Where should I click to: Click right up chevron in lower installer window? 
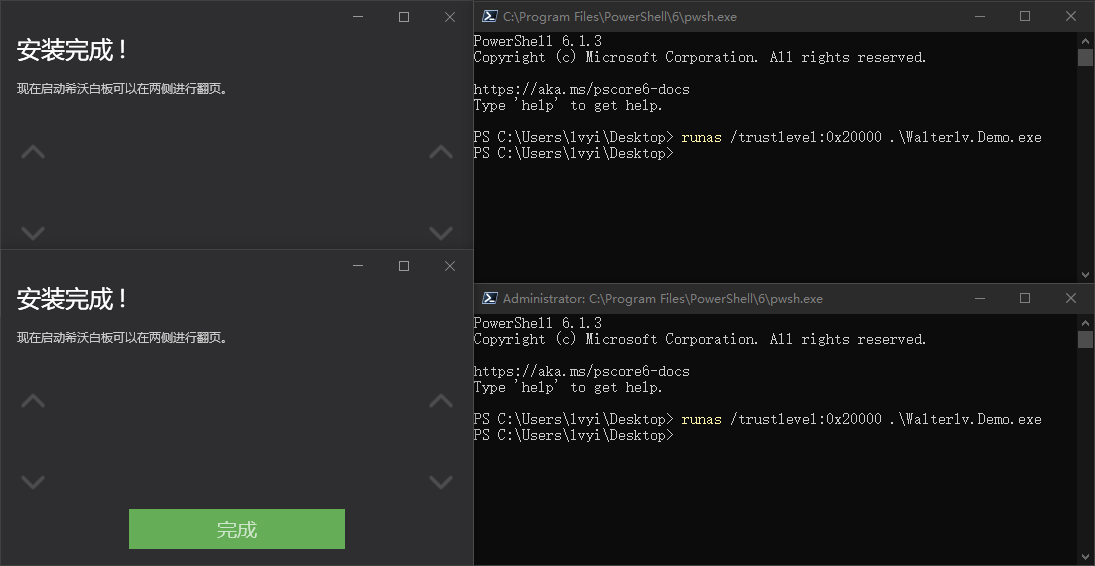pos(441,401)
